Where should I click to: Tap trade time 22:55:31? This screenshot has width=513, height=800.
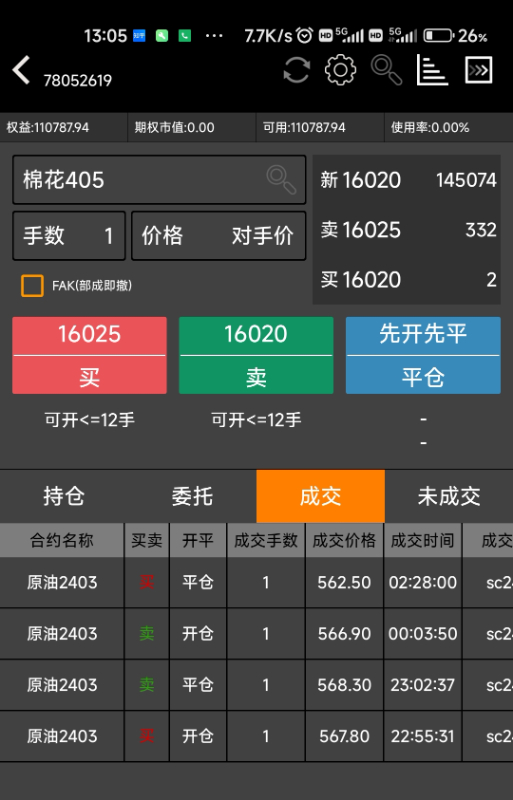point(423,736)
